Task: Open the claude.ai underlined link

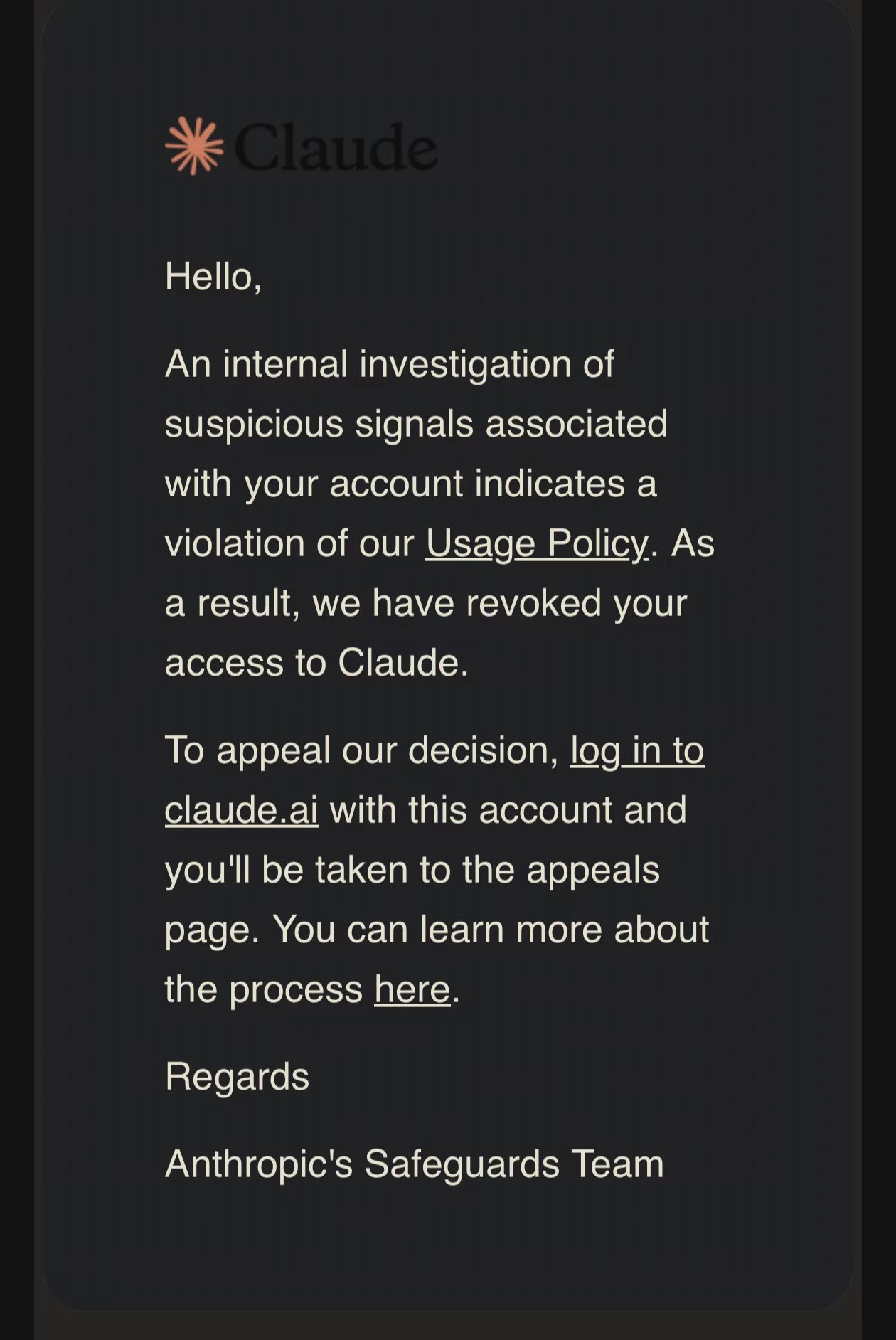Action: tap(241, 811)
